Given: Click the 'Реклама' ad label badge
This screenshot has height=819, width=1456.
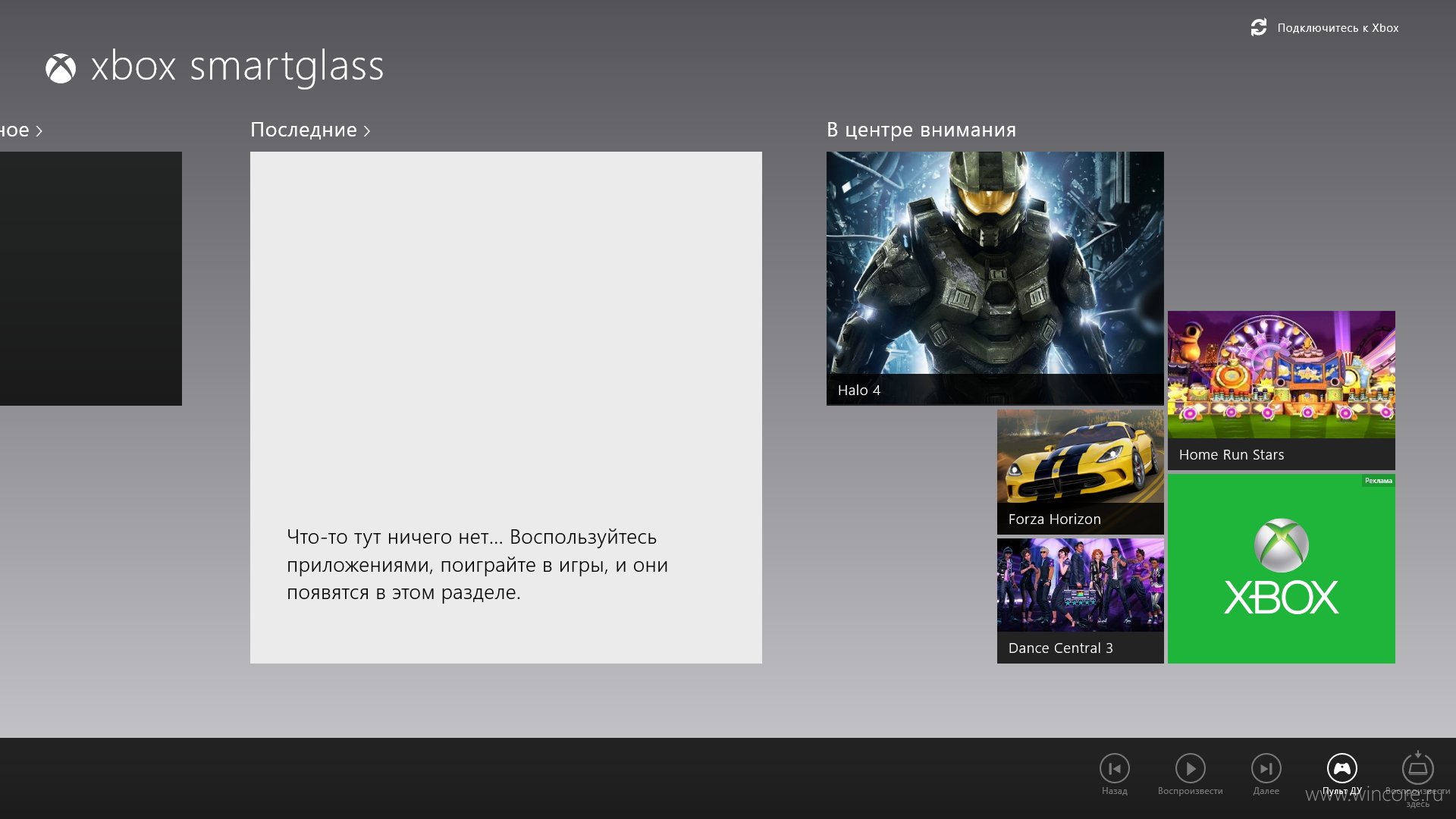Looking at the screenshot, I should coord(1378,481).
